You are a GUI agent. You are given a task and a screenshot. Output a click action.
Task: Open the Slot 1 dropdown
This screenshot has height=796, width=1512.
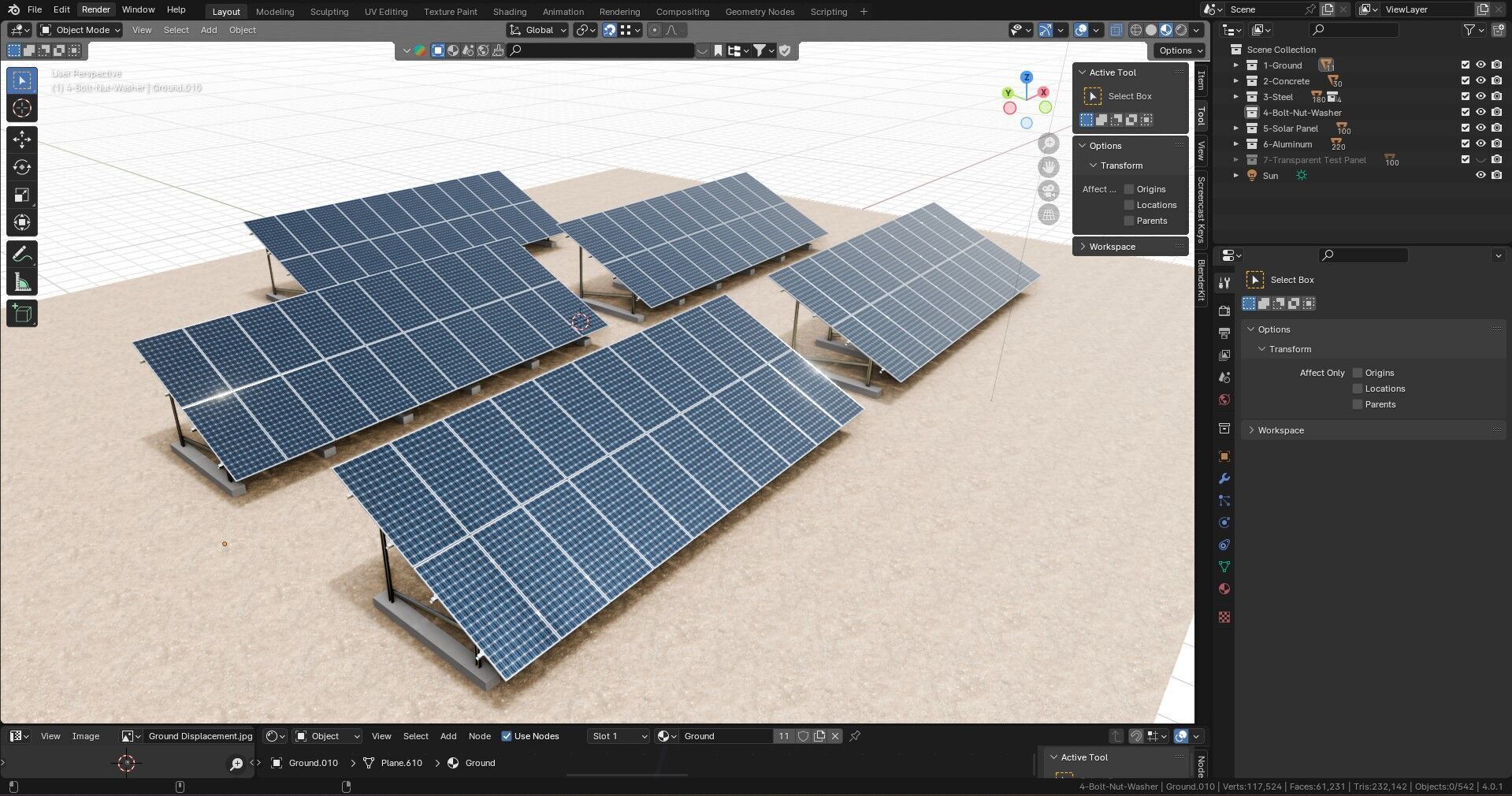[619, 736]
